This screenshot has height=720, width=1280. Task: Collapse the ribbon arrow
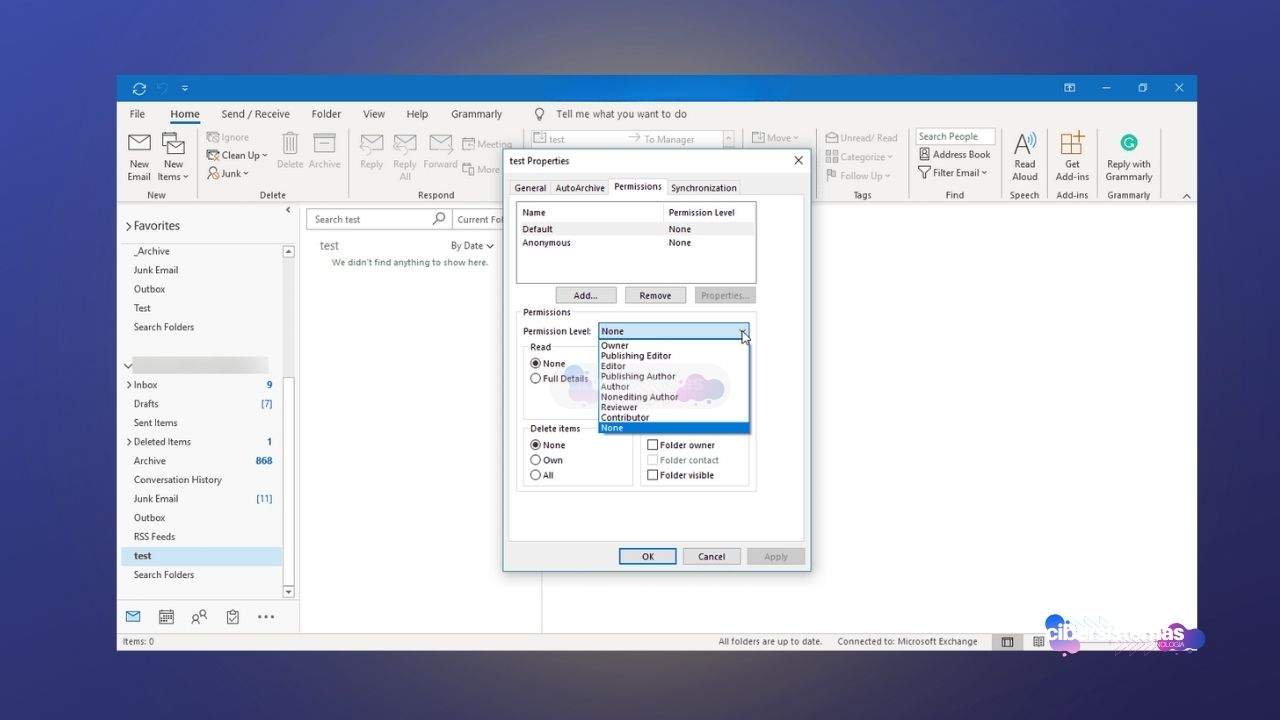coord(1187,196)
